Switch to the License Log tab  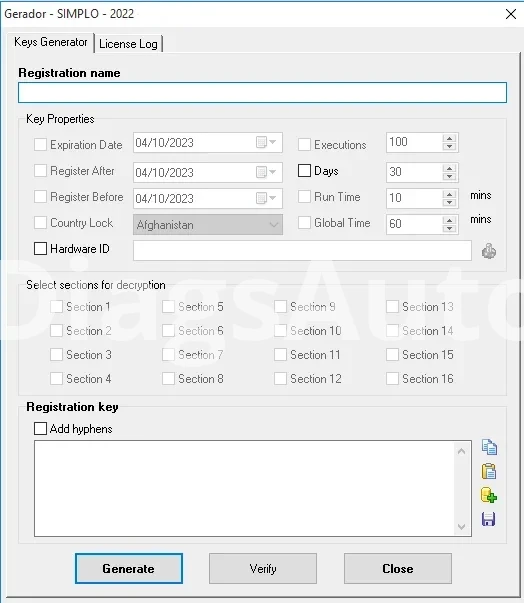128,44
